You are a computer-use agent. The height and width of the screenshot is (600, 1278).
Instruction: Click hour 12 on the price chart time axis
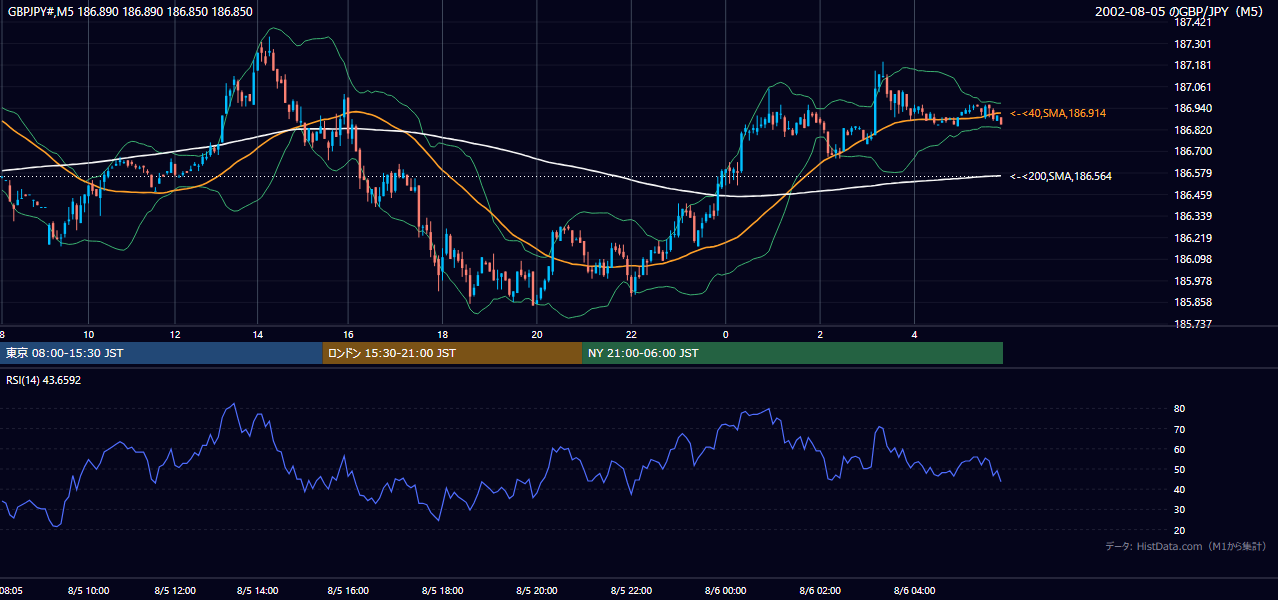click(x=175, y=334)
